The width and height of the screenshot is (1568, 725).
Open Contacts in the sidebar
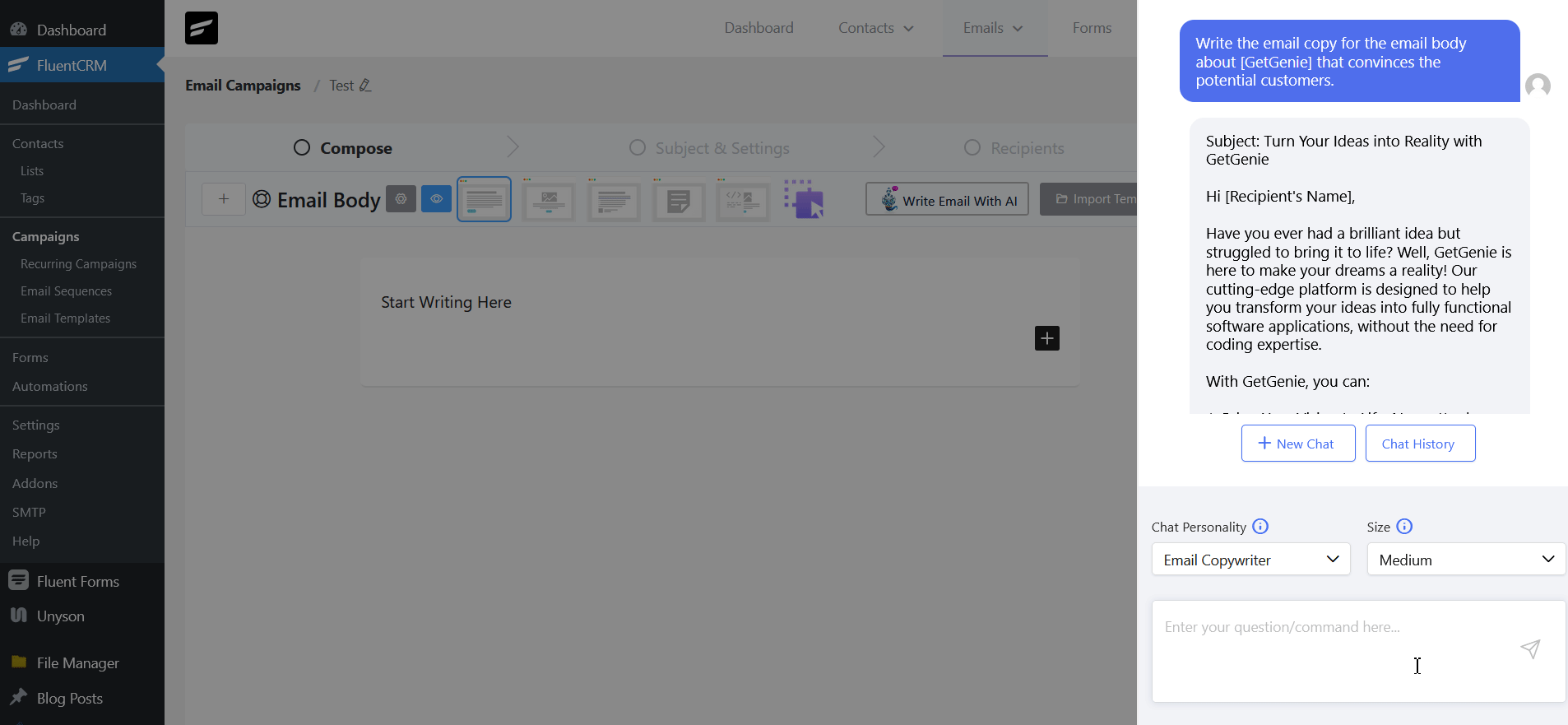tap(38, 144)
